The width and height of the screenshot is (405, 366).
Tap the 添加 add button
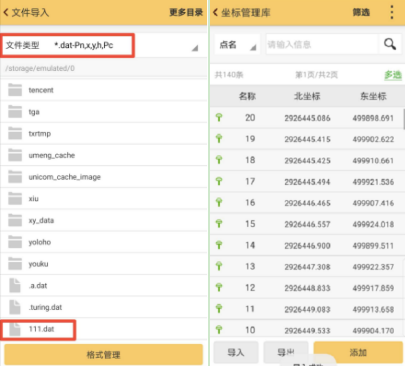[358, 352]
